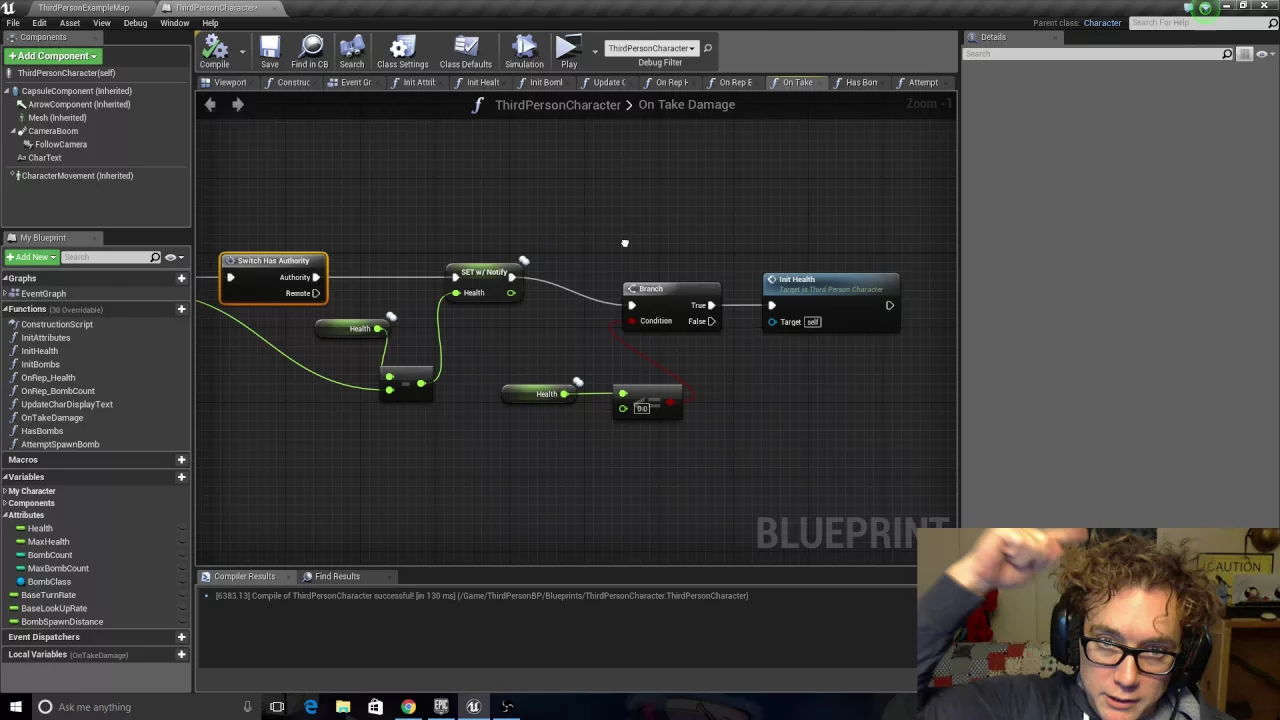Click ThirdPersonCharacter in the graph breadcrumb
The height and width of the screenshot is (720, 1280).
[558, 104]
